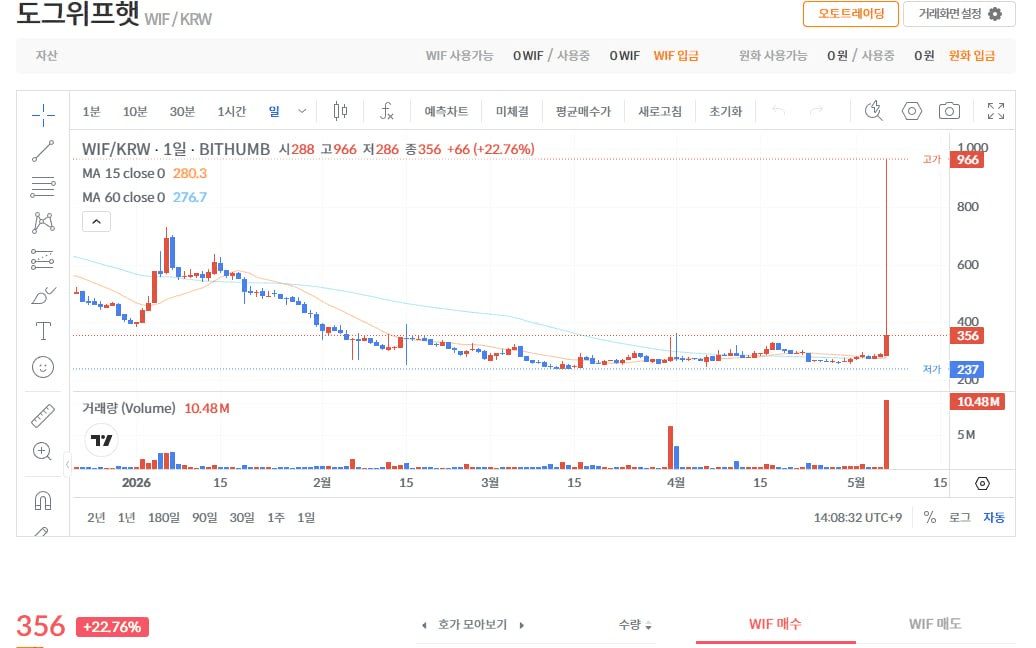Select the ruler measure tool
The image size is (1036, 648).
pos(43,415)
